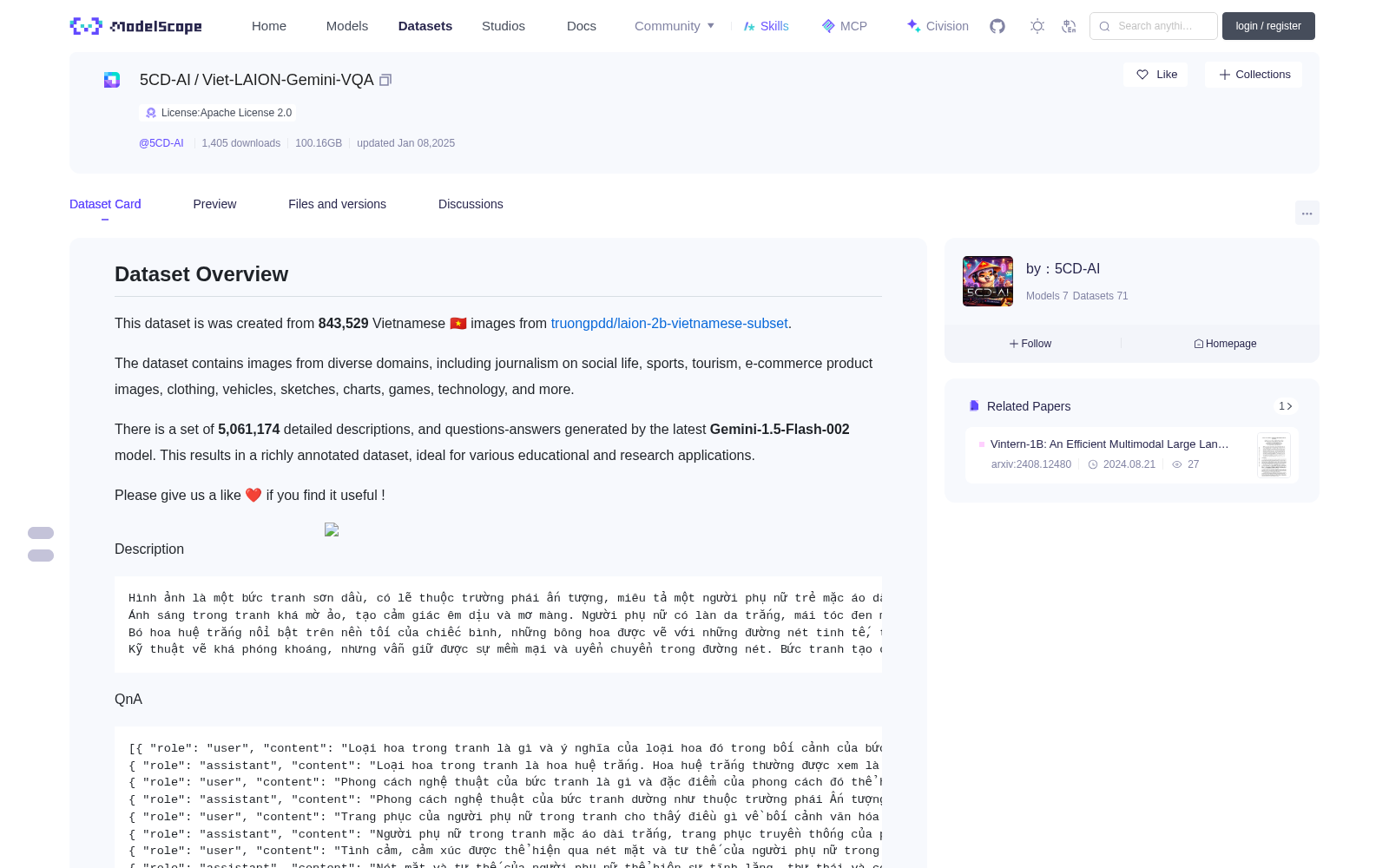Select the Dataset Card tab

click(105, 204)
